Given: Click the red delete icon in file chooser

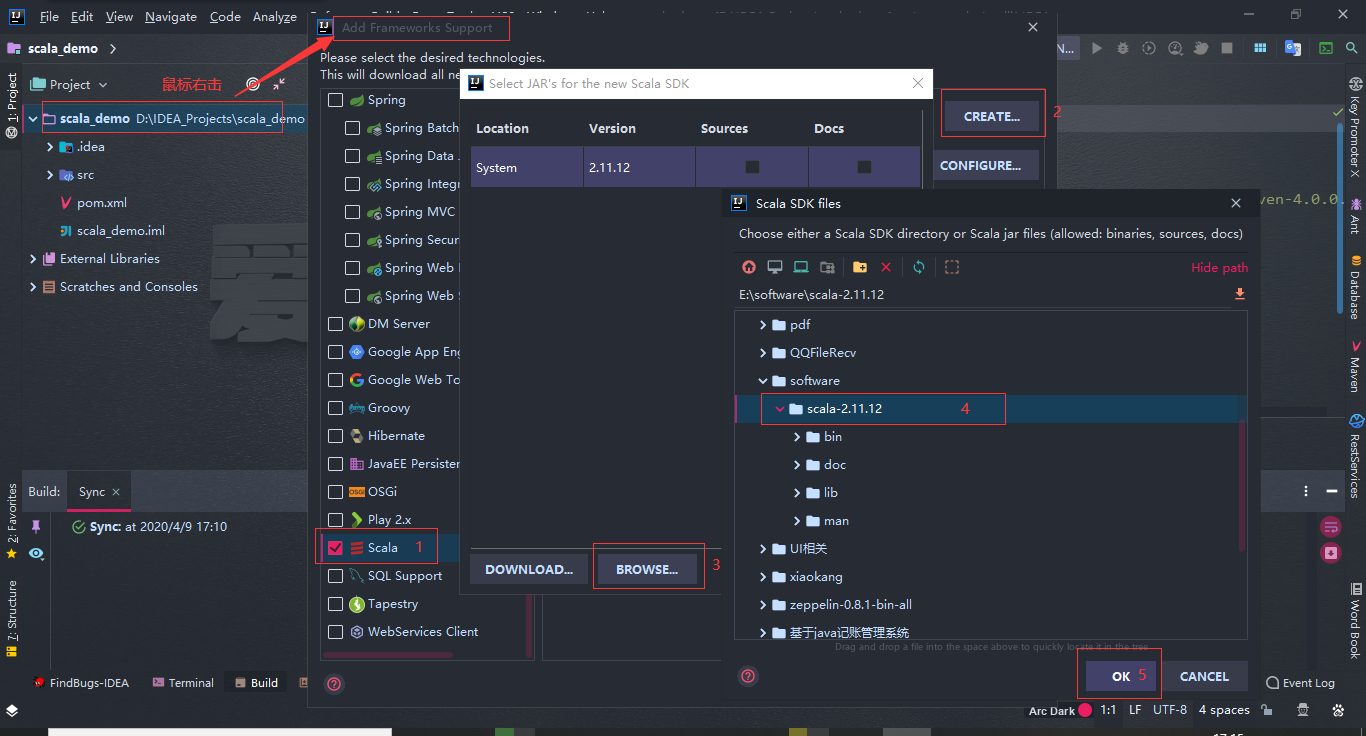Looking at the screenshot, I should click(x=886, y=267).
